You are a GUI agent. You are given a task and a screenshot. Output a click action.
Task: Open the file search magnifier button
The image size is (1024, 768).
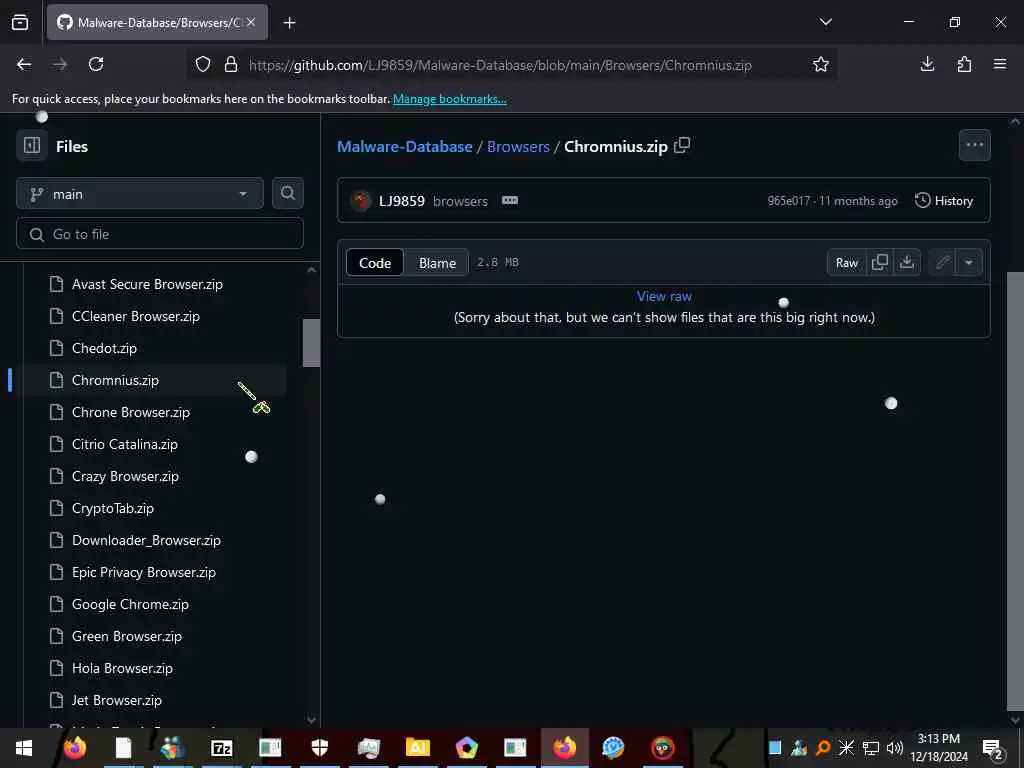[x=287, y=193]
